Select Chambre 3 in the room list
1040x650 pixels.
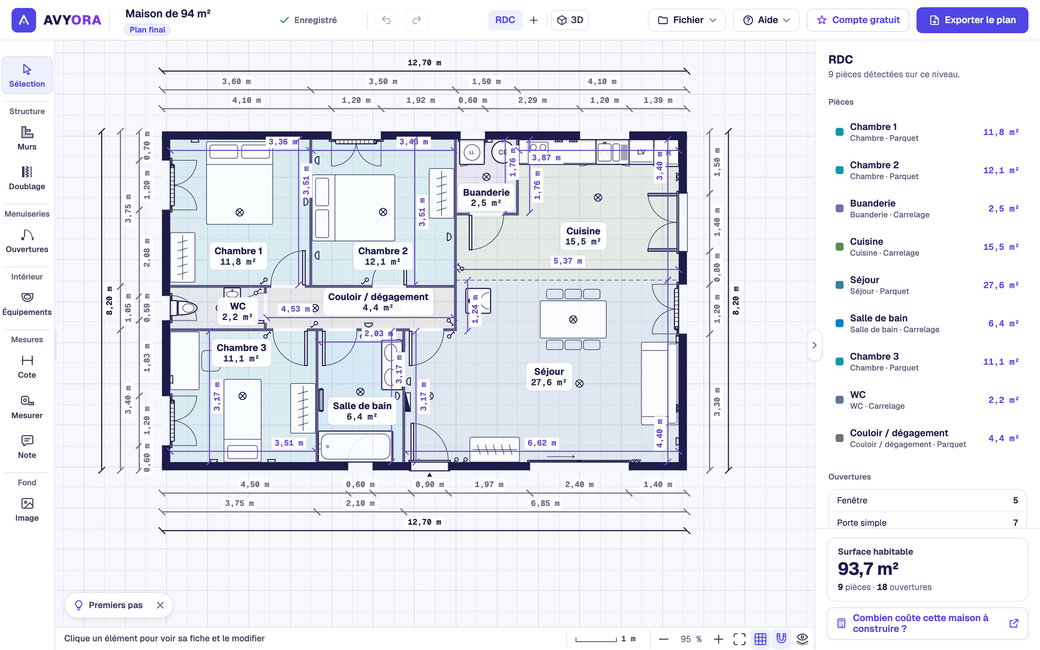(x=927, y=361)
